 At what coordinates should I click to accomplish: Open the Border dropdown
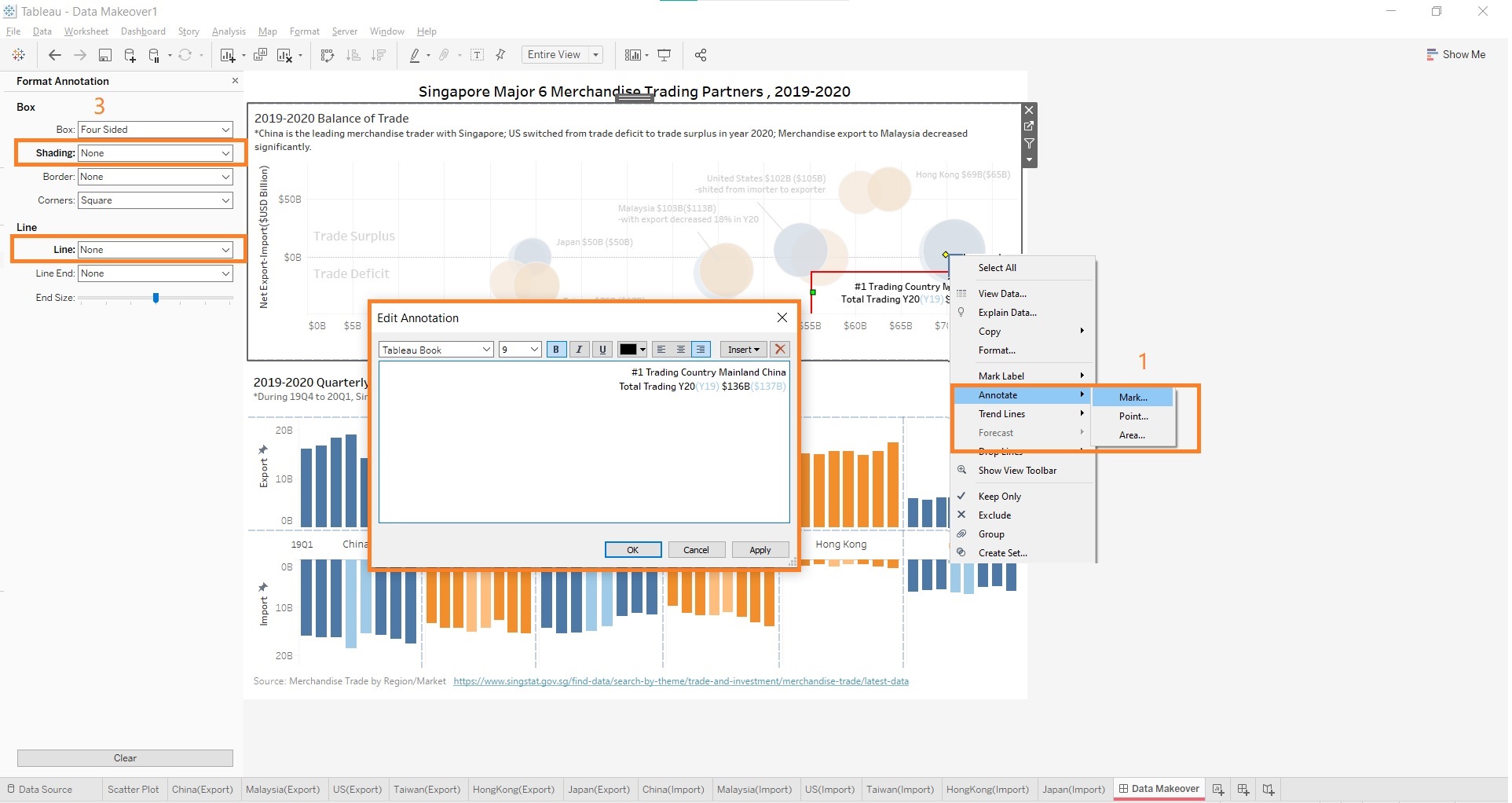pos(156,177)
